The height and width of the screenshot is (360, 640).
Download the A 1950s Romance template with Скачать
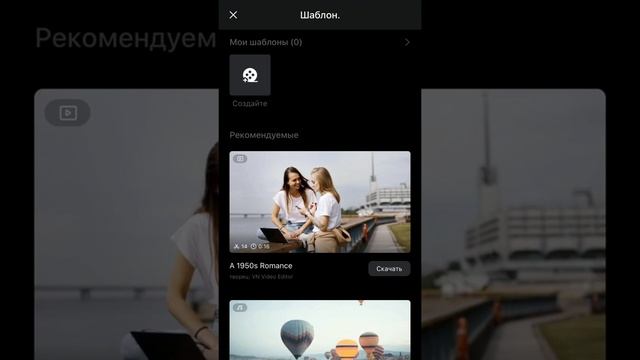pyautogui.click(x=389, y=269)
